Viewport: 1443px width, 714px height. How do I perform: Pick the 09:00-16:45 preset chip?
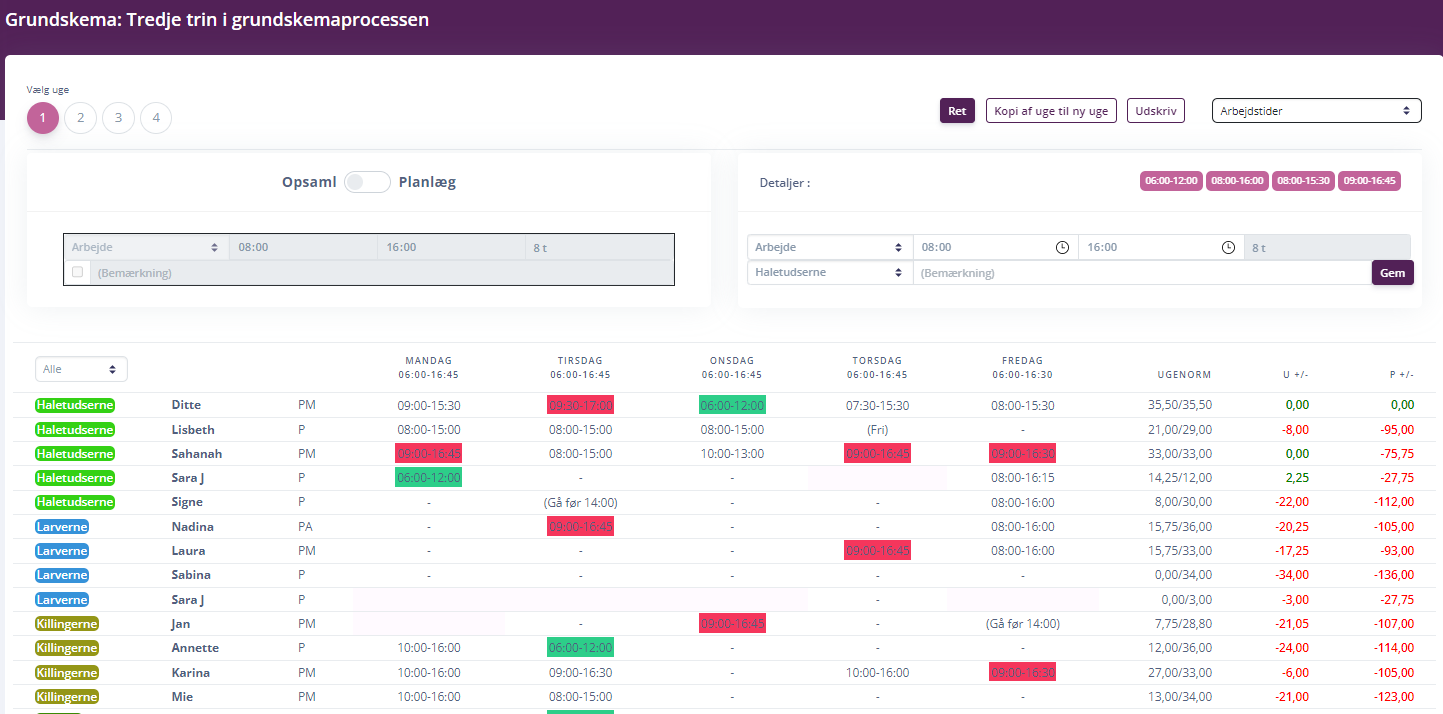pos(1370,181)
